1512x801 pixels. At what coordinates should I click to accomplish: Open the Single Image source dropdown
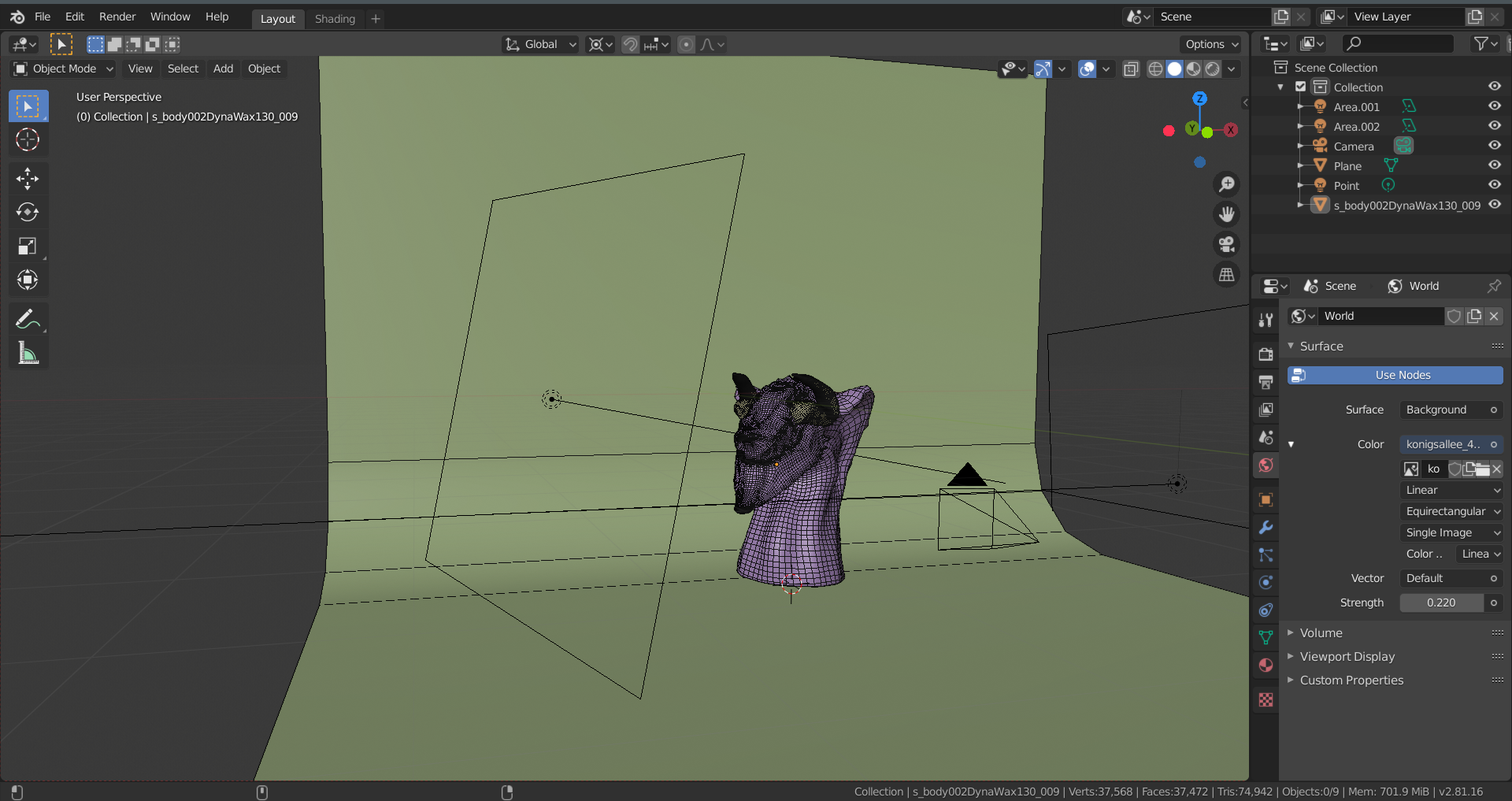pos(1451,532)
